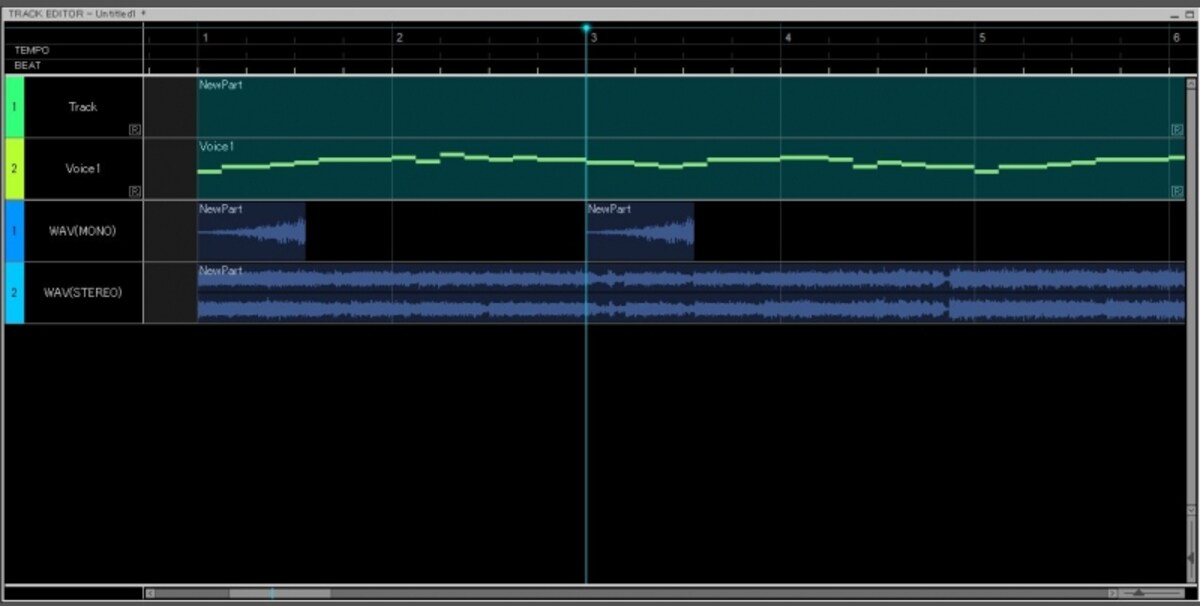
Task: Select the Voice1 track name
Action: pyautogui.click(x=83, y=169)
